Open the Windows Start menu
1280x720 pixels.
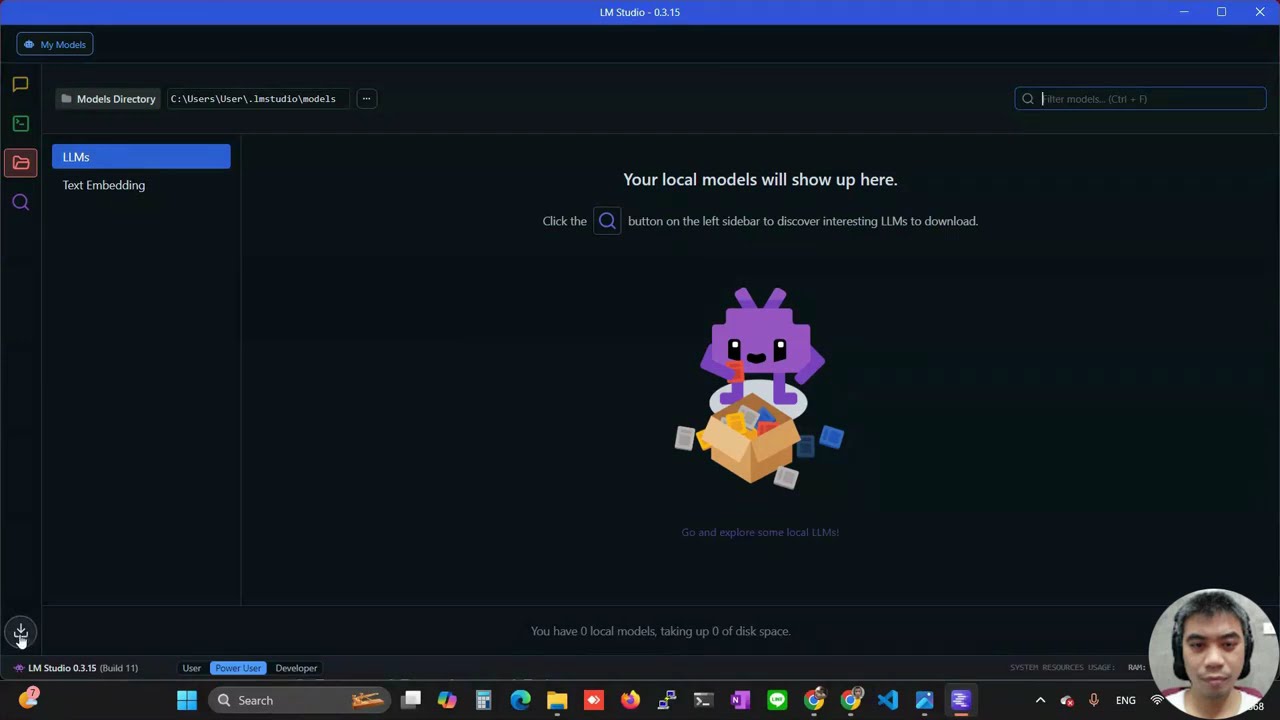tap(187, 700)
